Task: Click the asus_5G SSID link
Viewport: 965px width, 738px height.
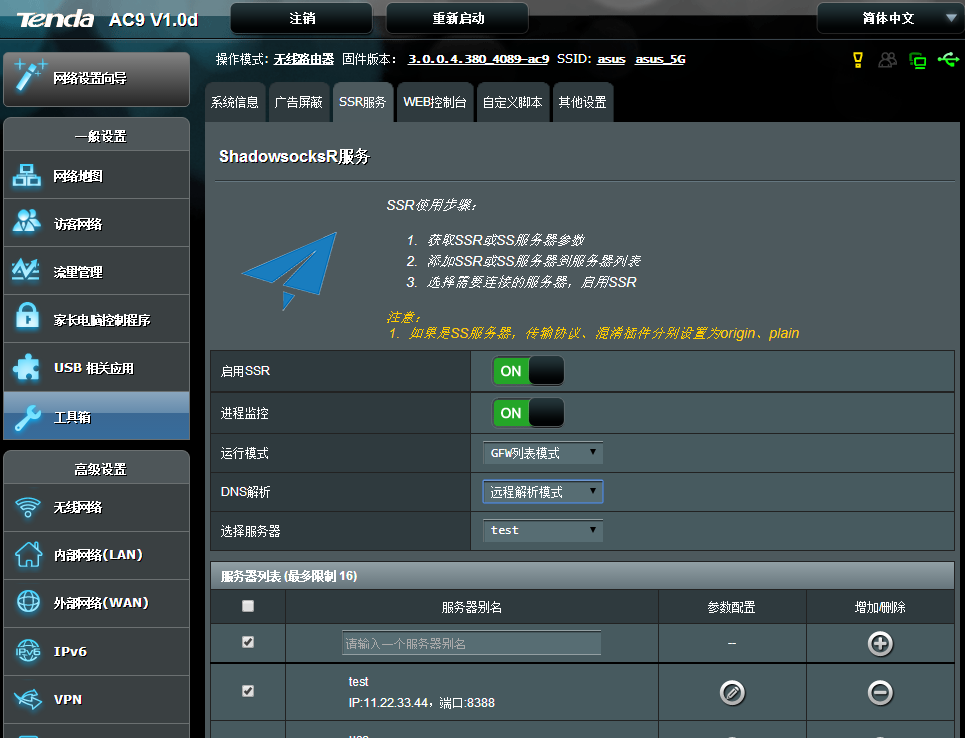Action: coord(660,59)
